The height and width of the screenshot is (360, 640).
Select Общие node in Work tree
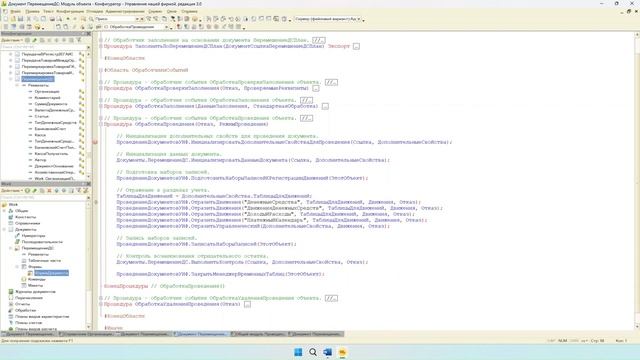tap(22, 211)
